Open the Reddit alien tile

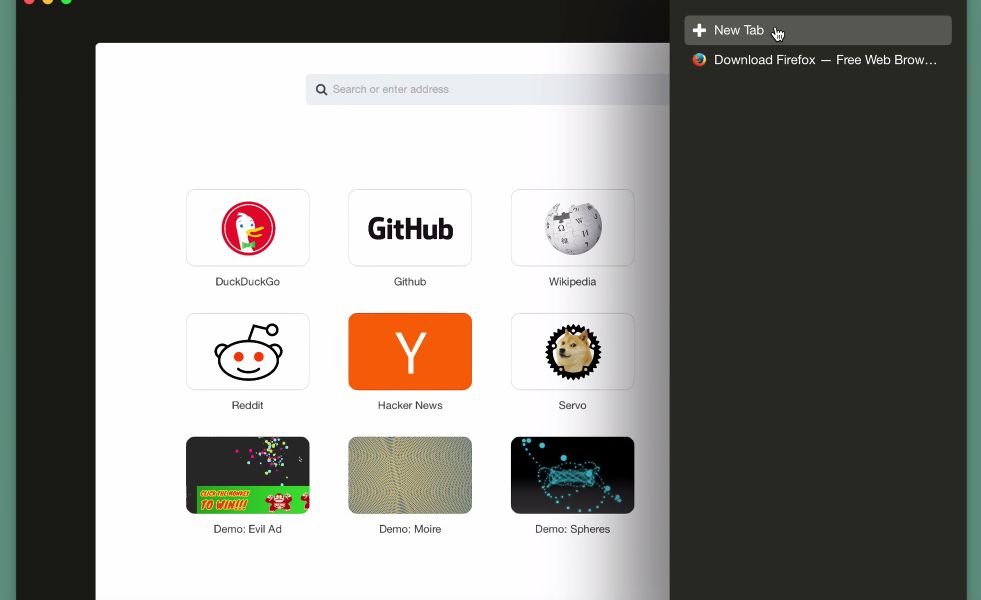[x=248, y=352]
